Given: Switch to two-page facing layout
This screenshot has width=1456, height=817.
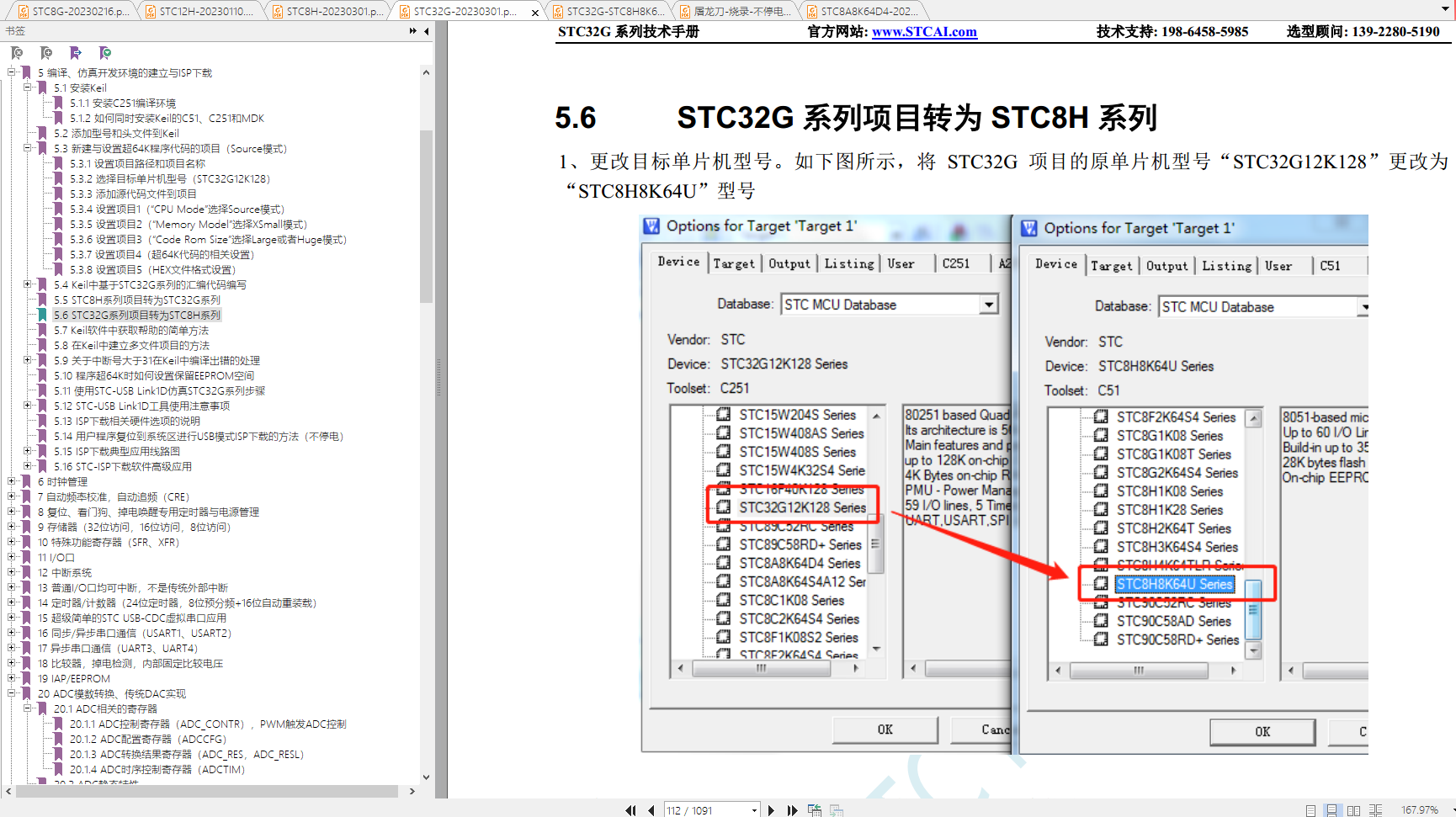Looking at the screenshot, I should [1353, 810].
